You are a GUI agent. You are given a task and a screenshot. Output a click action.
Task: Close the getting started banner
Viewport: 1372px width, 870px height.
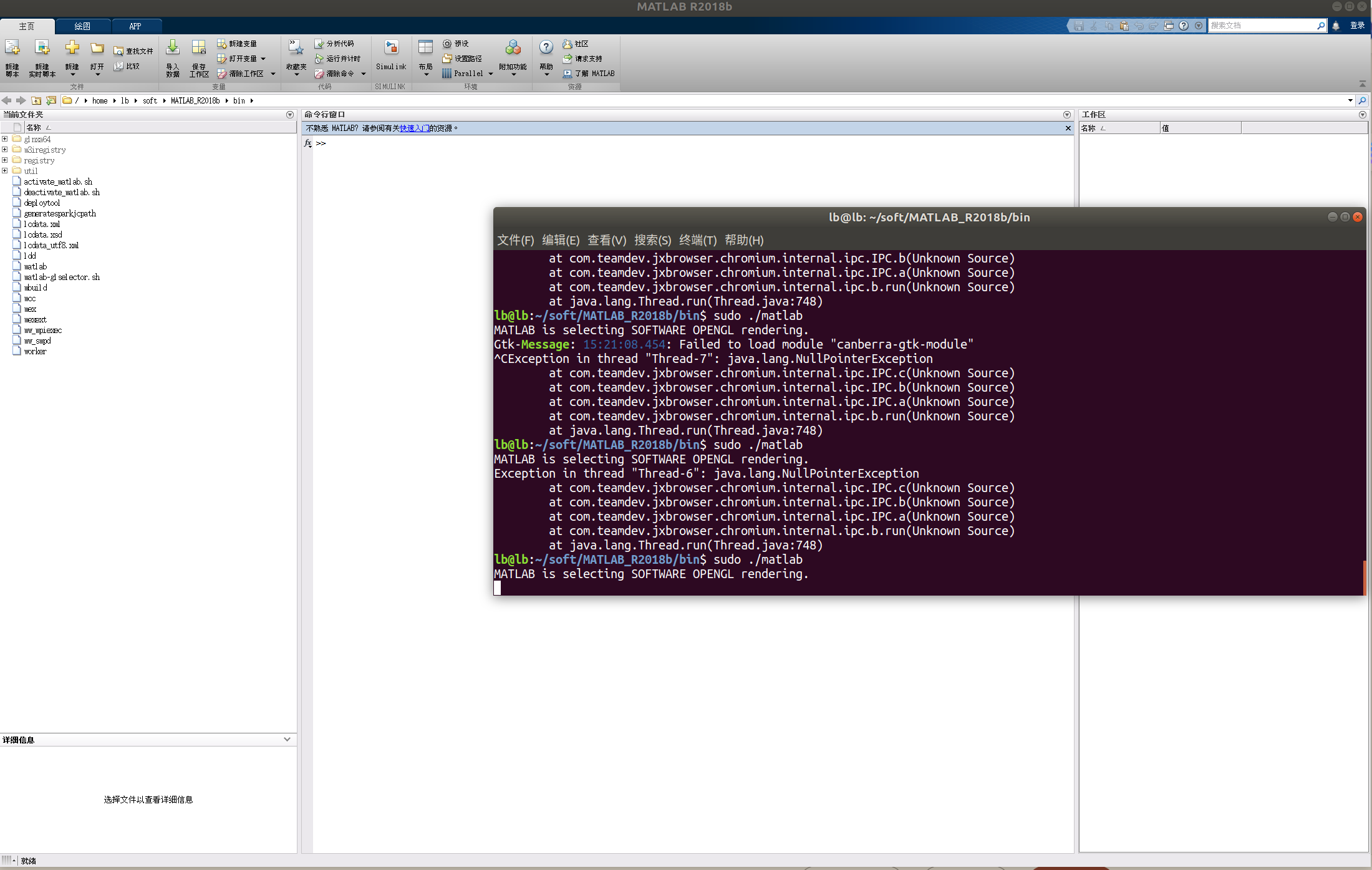coord(1068,128)
